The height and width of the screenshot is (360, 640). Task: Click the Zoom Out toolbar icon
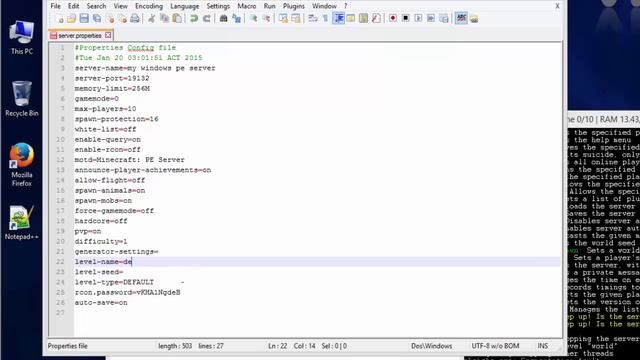266,18
